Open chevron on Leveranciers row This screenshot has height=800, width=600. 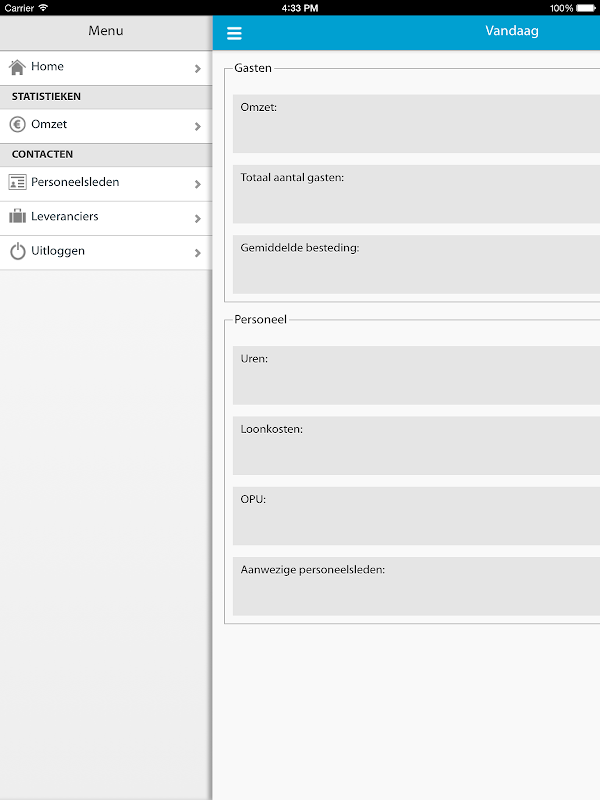click(x=198, y=218)
